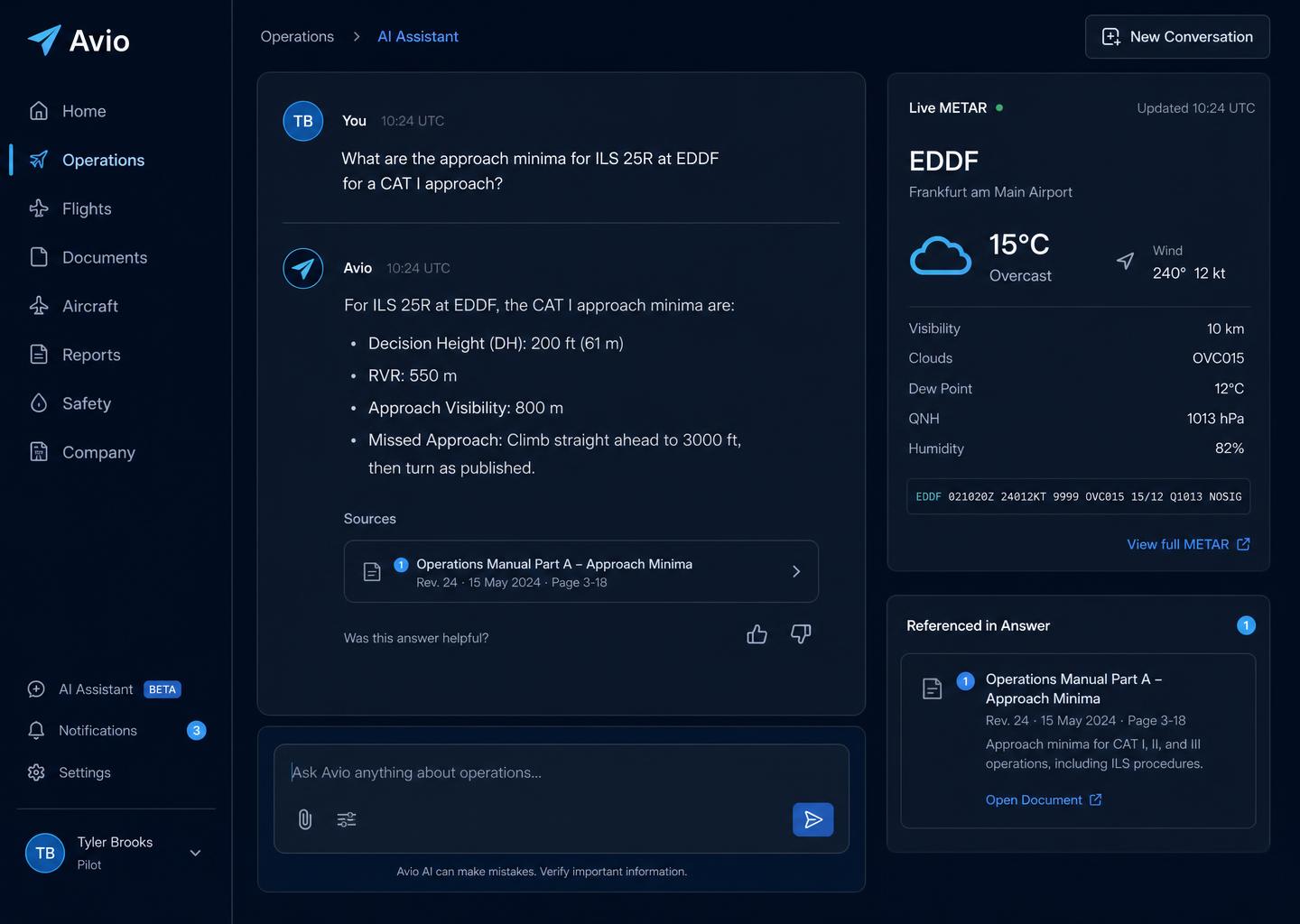Click the Notifications count badge 3
The width and height of the screenshot is (1300, 924).
tap(196, 730)
